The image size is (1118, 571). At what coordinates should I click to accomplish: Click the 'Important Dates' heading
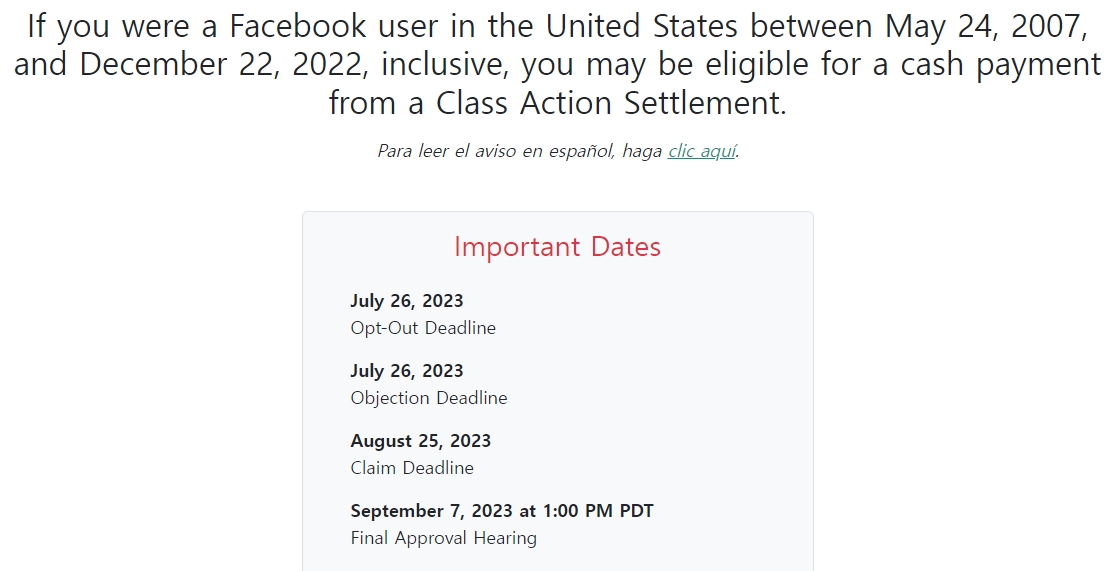(558, 247)
